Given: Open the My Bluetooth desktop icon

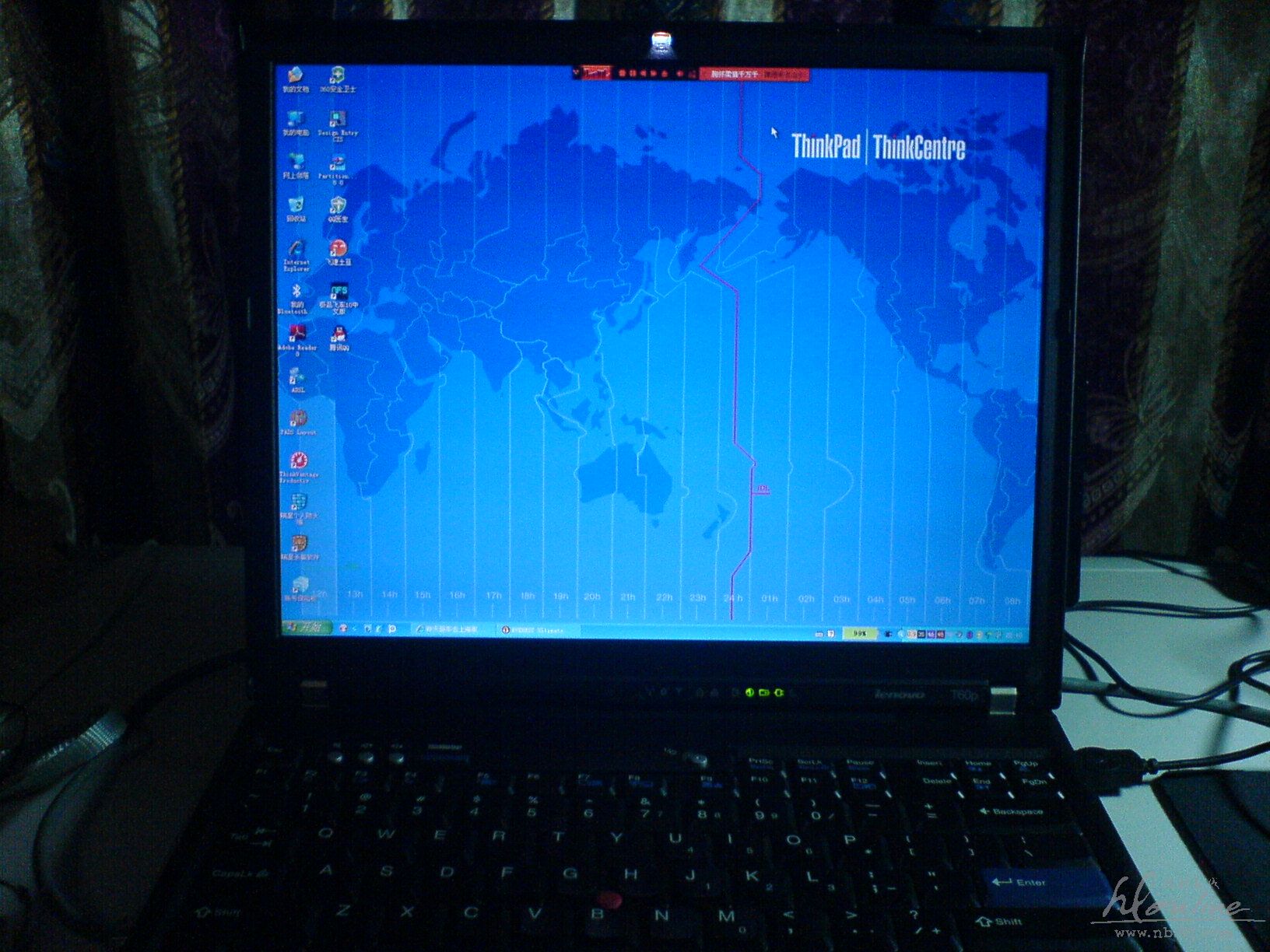Looking at the screenshot, I should tap(296, 299).
